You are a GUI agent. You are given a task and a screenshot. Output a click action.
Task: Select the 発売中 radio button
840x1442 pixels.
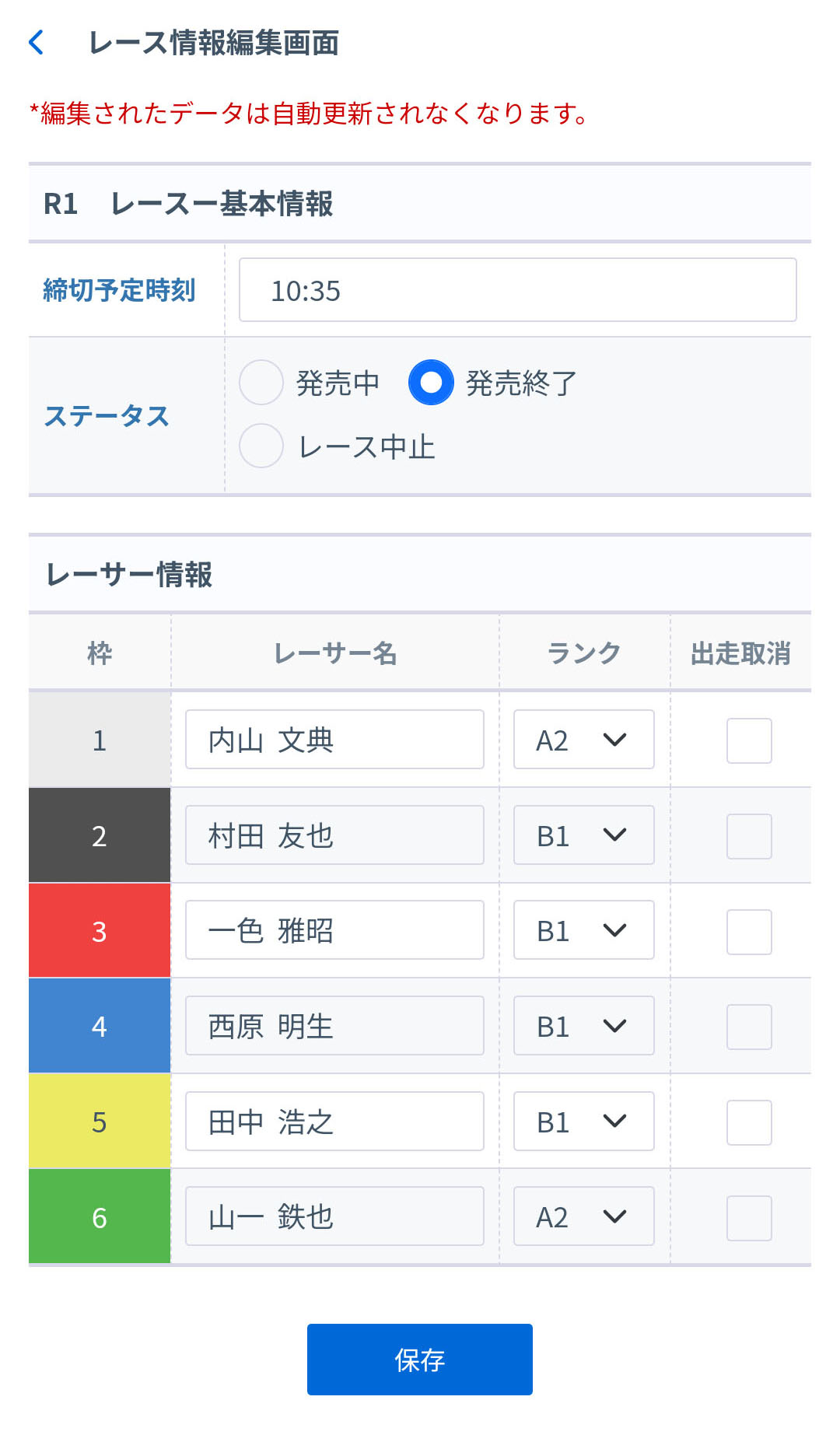coord(261,383)
